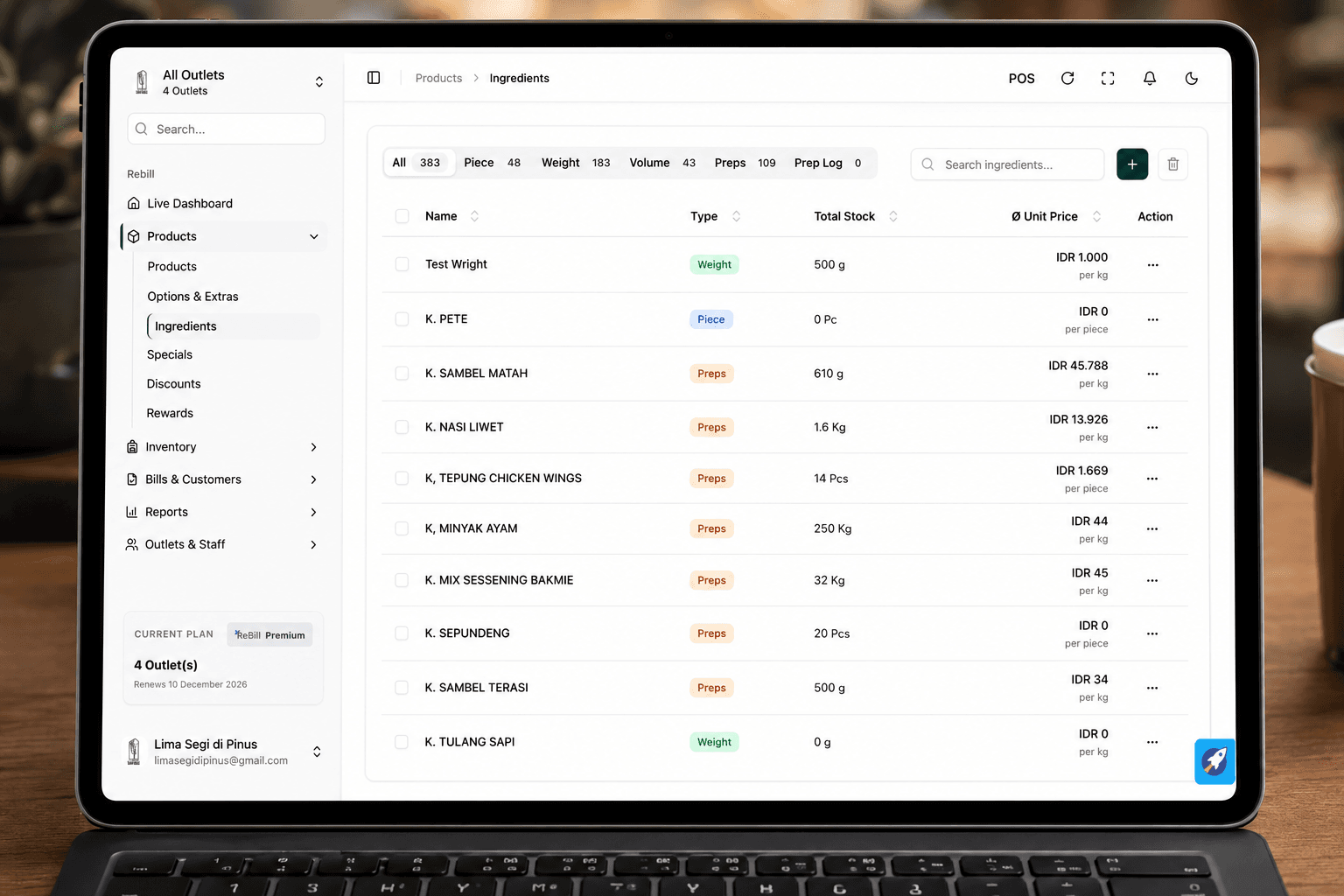Open Discounts in sidebar
Image resolution: width=1344 pixels, height=896 pixels.
pyautogui.click(x=173, y=383)
